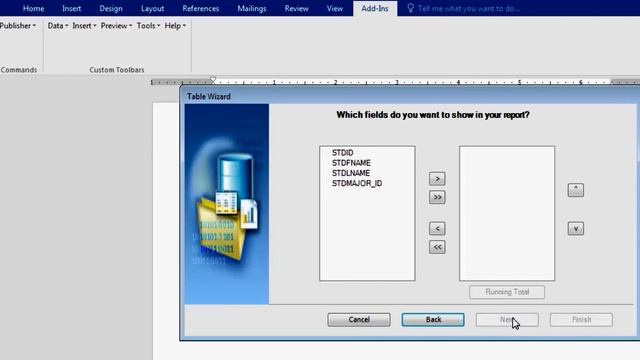Viewport: 640px width, 360px height.
Task: Open the View ribbon tab
Action: (x=335, y=8)
